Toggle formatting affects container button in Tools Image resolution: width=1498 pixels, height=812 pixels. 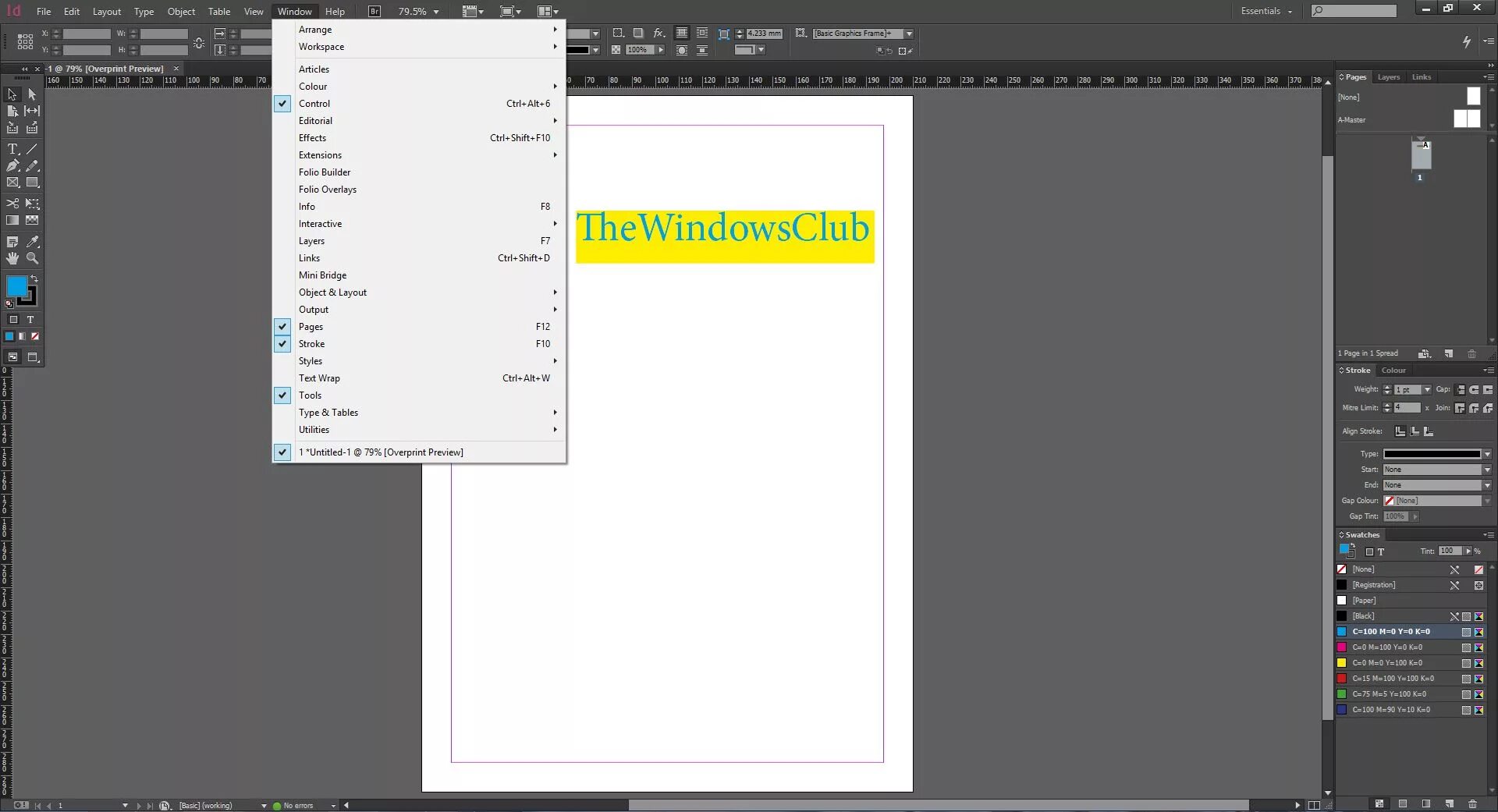tap(13, 320)
